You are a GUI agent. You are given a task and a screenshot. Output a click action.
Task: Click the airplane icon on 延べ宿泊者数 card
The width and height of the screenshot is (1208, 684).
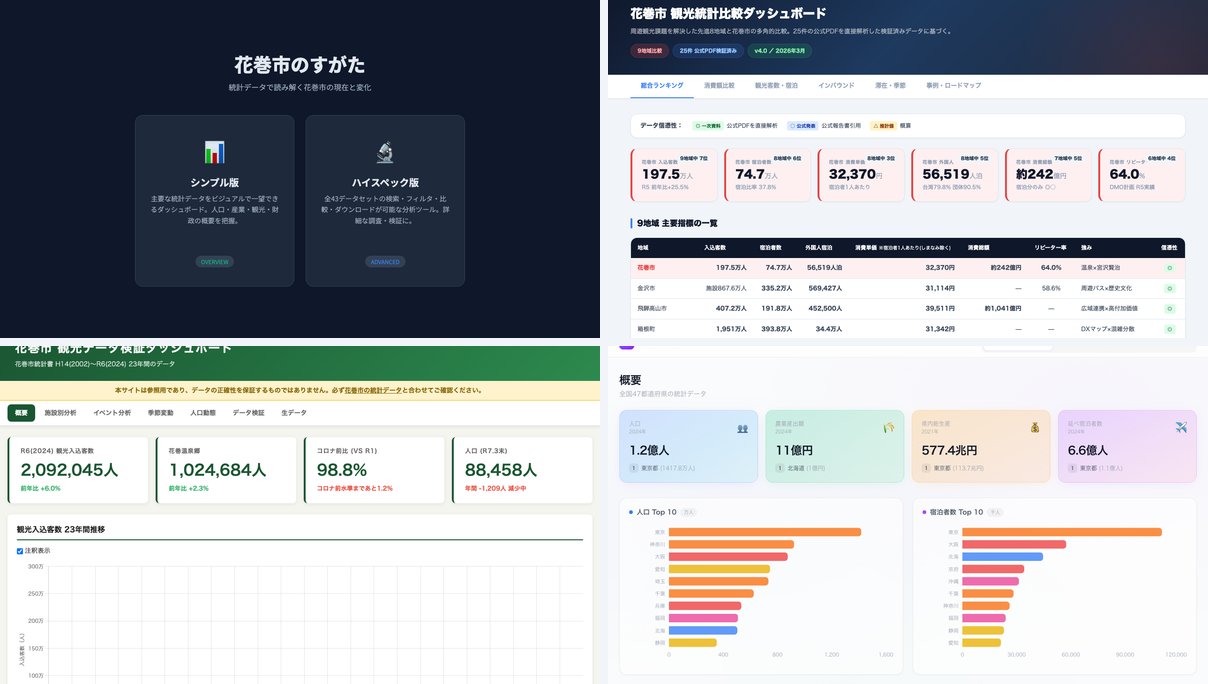(1181, 428)
